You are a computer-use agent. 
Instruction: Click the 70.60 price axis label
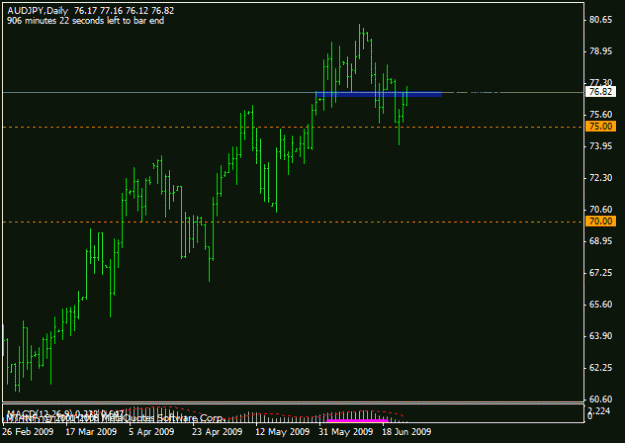tap(600, 210)
